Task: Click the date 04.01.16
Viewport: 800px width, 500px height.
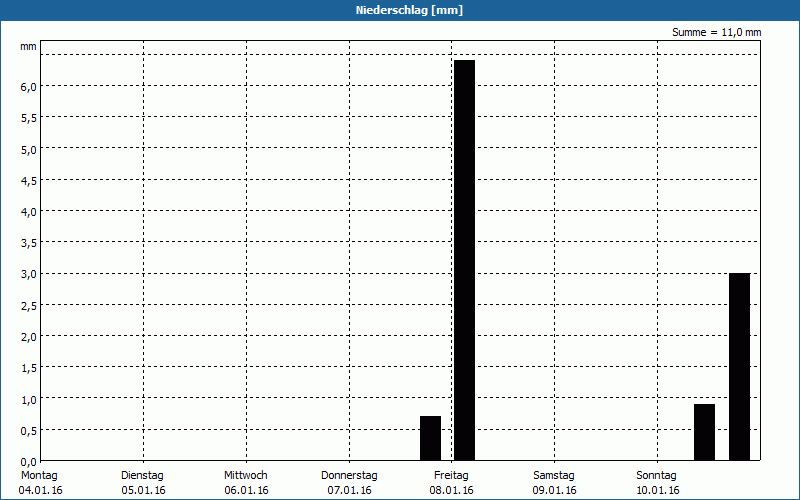Action: tap(40, 490)
